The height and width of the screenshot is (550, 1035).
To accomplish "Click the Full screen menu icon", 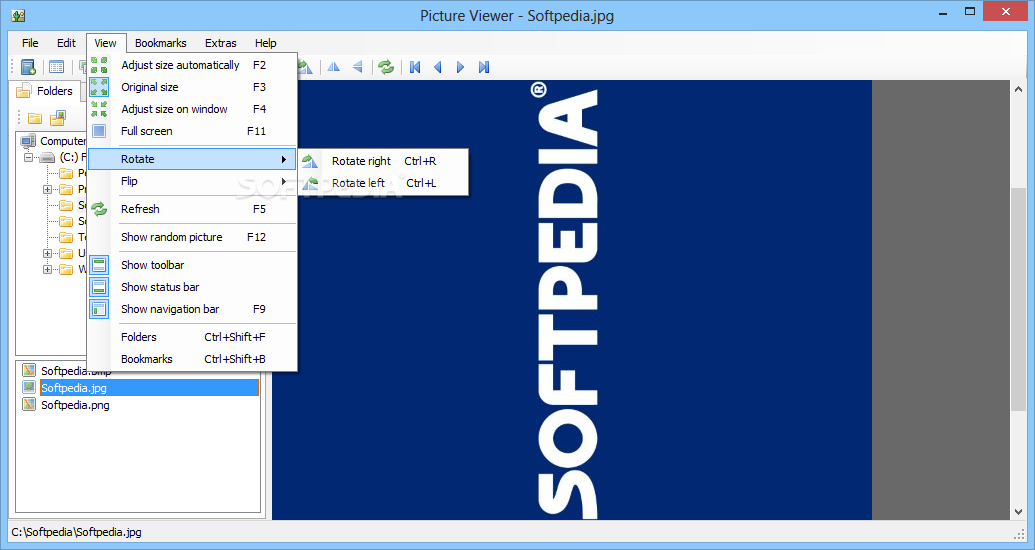I will [x=99, y=131].
